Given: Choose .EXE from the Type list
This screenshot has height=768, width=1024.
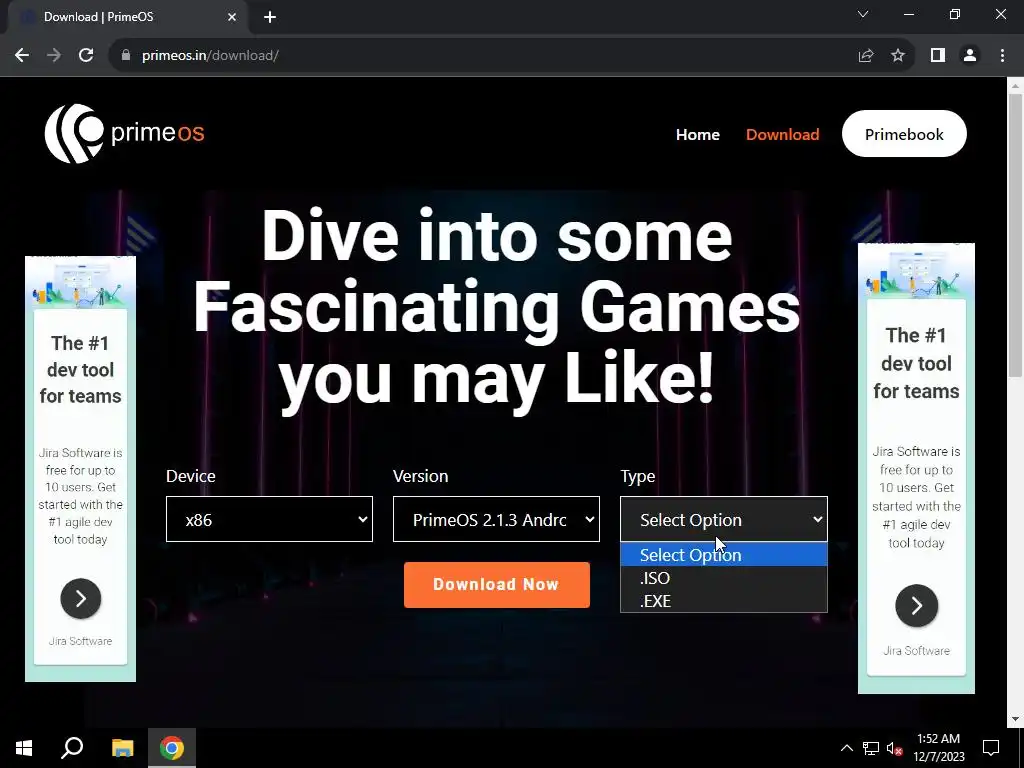Looking at the screenshot, I should coord(724,601).
